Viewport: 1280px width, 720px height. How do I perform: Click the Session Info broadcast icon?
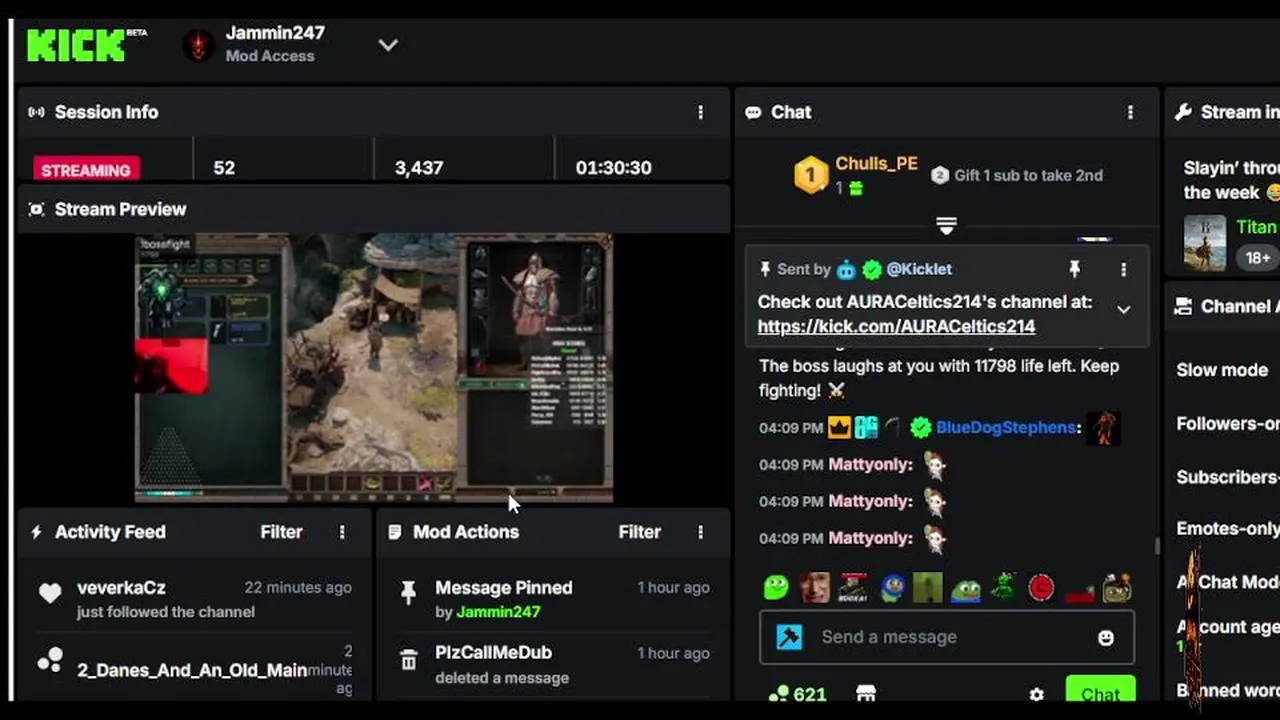point(37,112)
